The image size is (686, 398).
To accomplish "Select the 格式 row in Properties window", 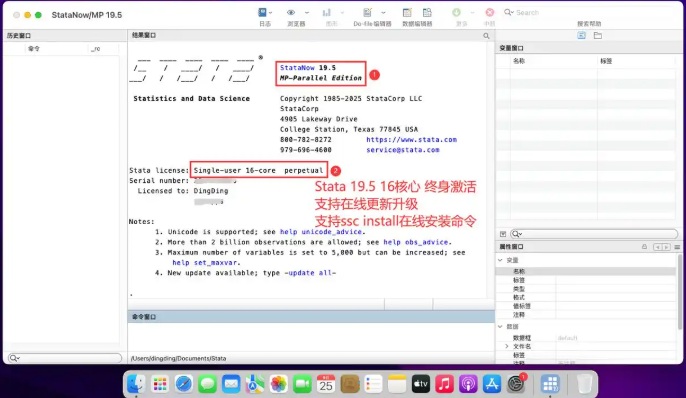I will [x=586, y=297].
